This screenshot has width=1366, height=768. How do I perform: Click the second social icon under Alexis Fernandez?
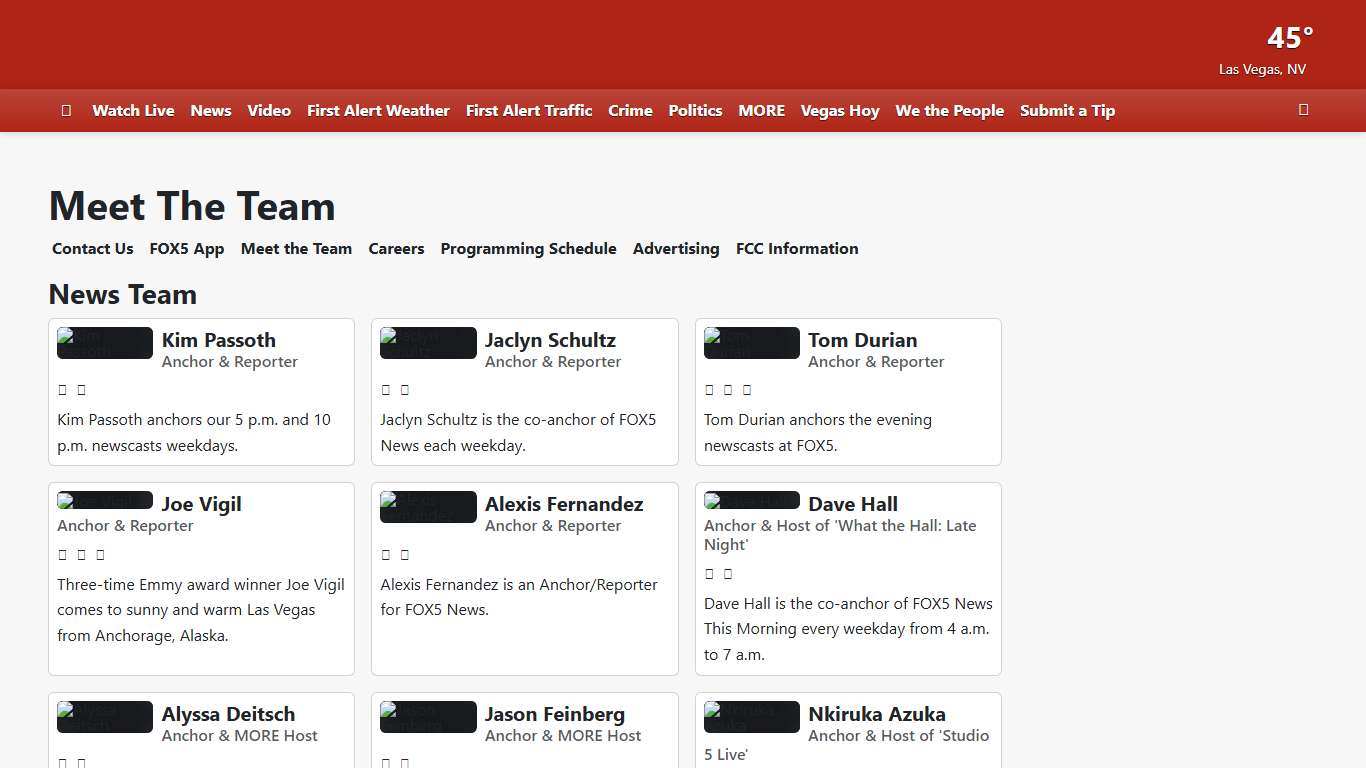coord(405,554)
